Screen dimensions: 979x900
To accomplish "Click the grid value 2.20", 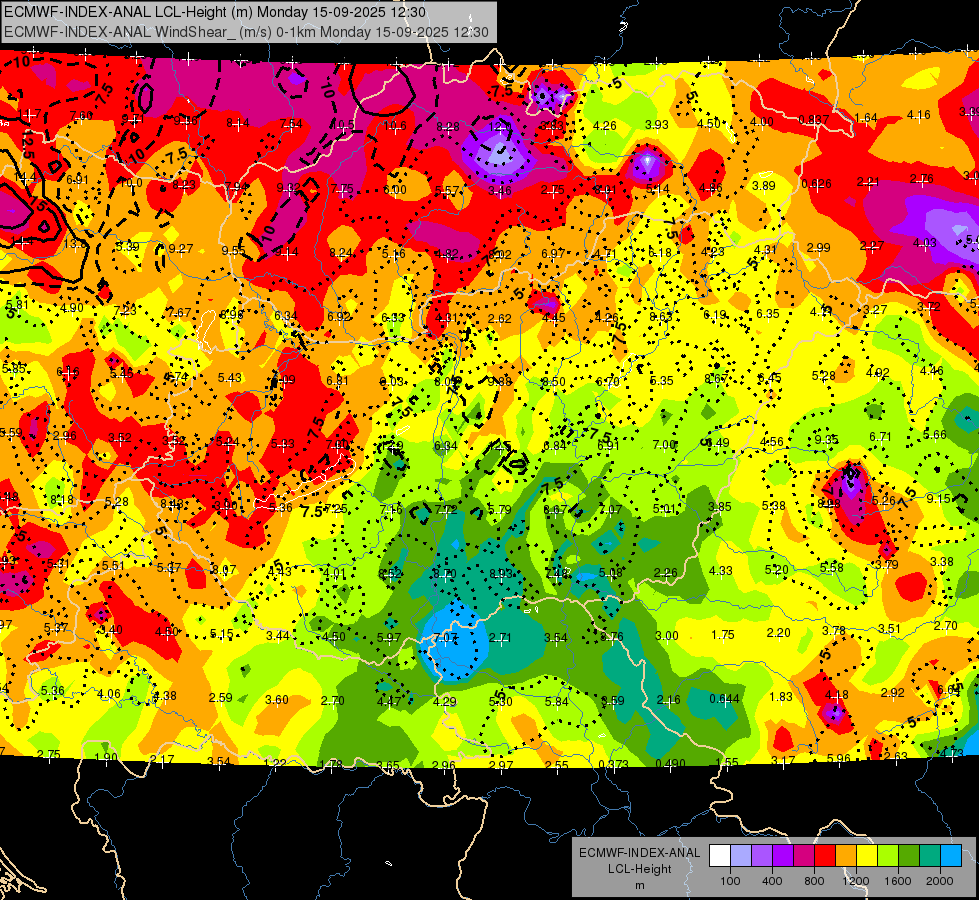I will (778, 633).
